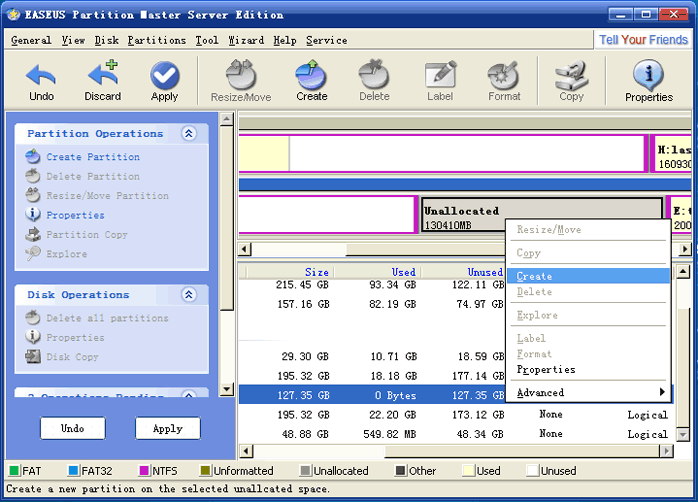Open the Service menu
This screenshot has height=502, width=698.
(x=327, y=40)
